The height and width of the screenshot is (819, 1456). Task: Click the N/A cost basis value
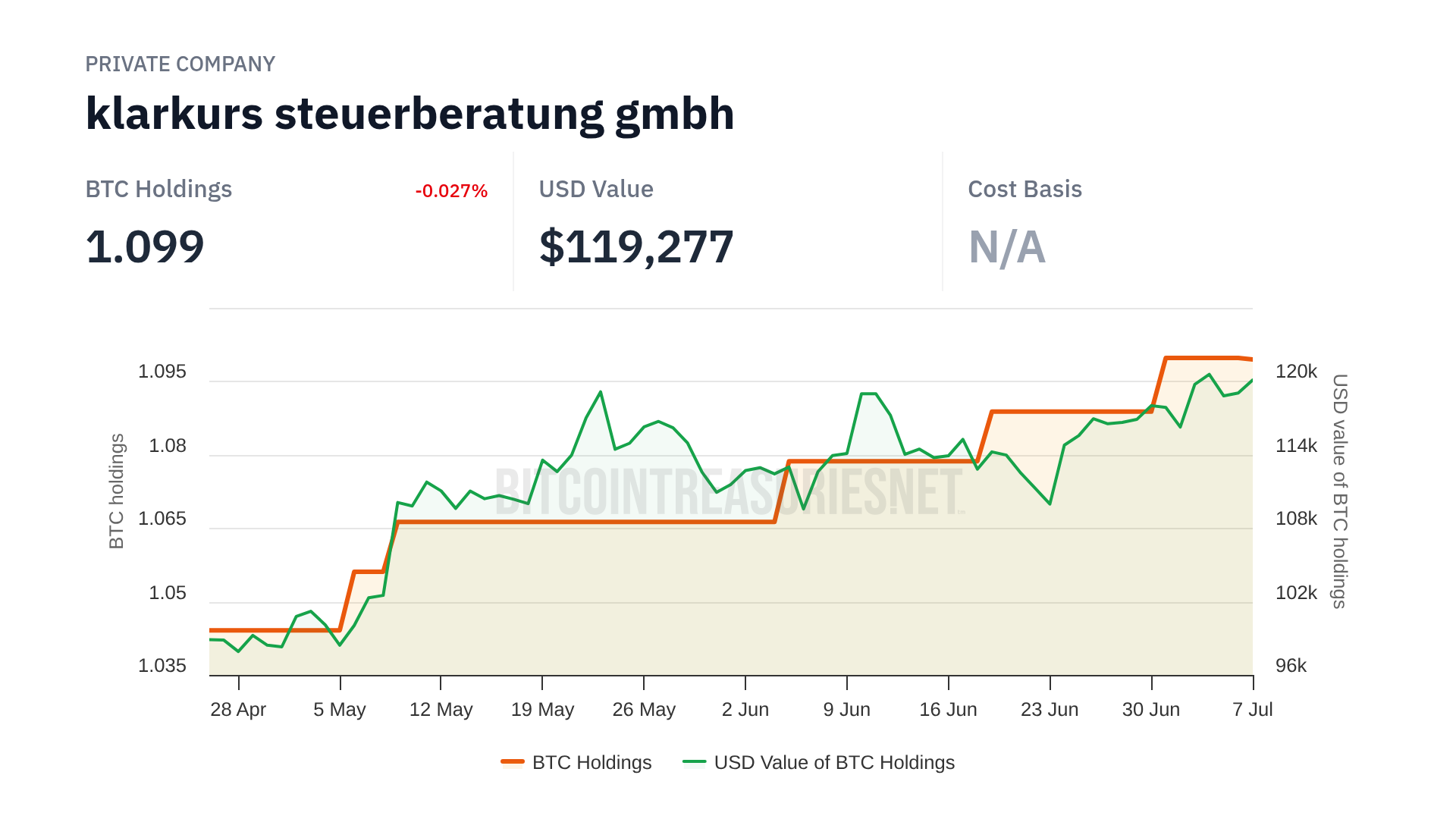(1006, 247)
